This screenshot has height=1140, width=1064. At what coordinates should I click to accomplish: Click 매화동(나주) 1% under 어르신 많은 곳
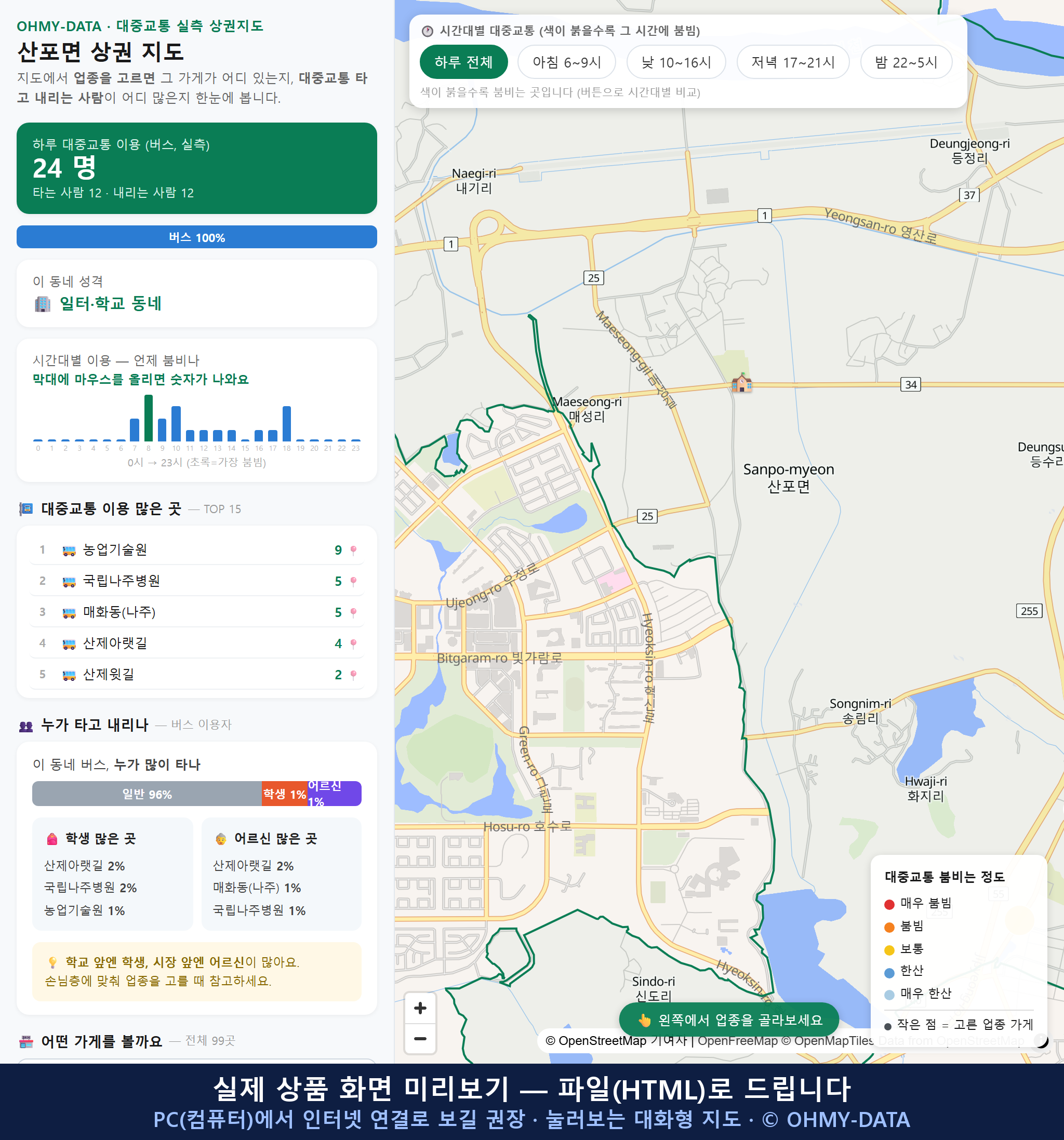(x=257, y=888)
